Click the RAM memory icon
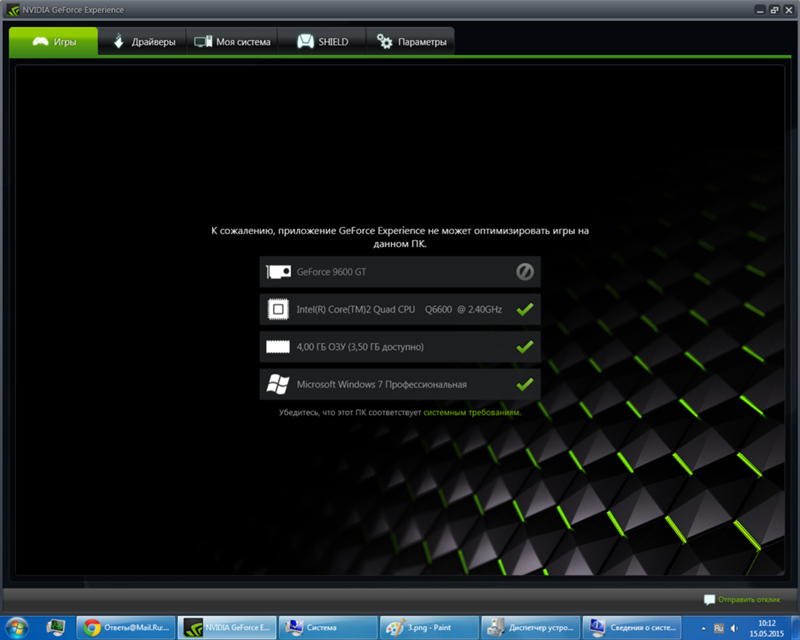The width and height of the screenshot is (800, 640). click(x=278, y=347)
